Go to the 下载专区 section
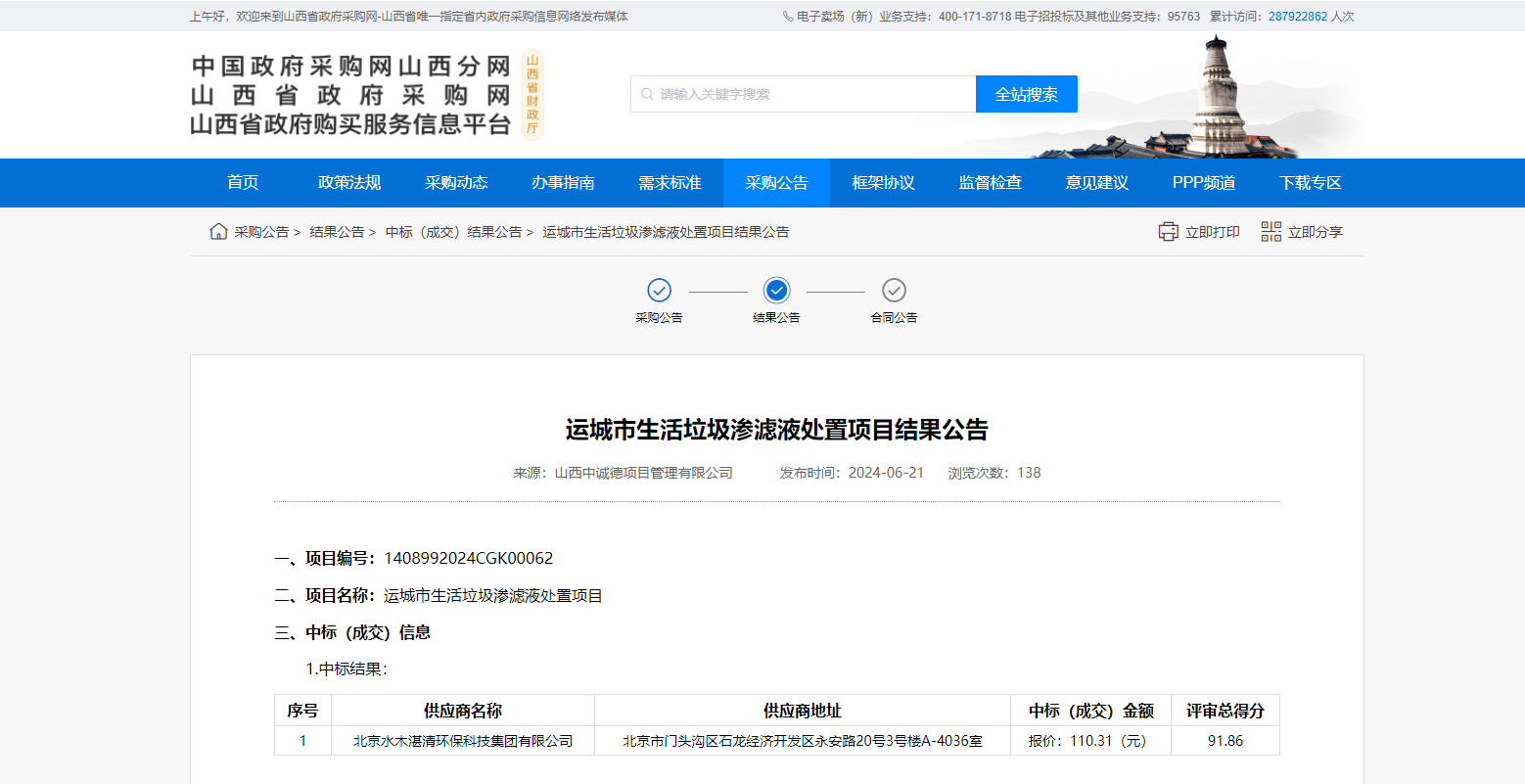The image size is (1525, 784). [x=1310, y=183]
